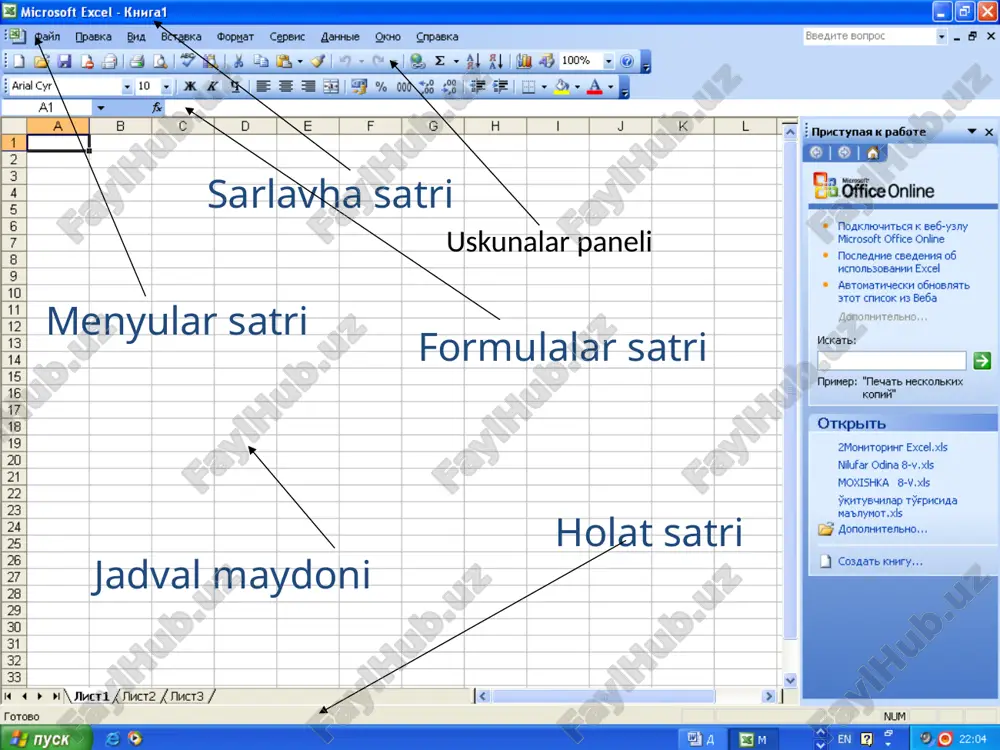Insert hyperlink globe icon

tap(418, 61)
